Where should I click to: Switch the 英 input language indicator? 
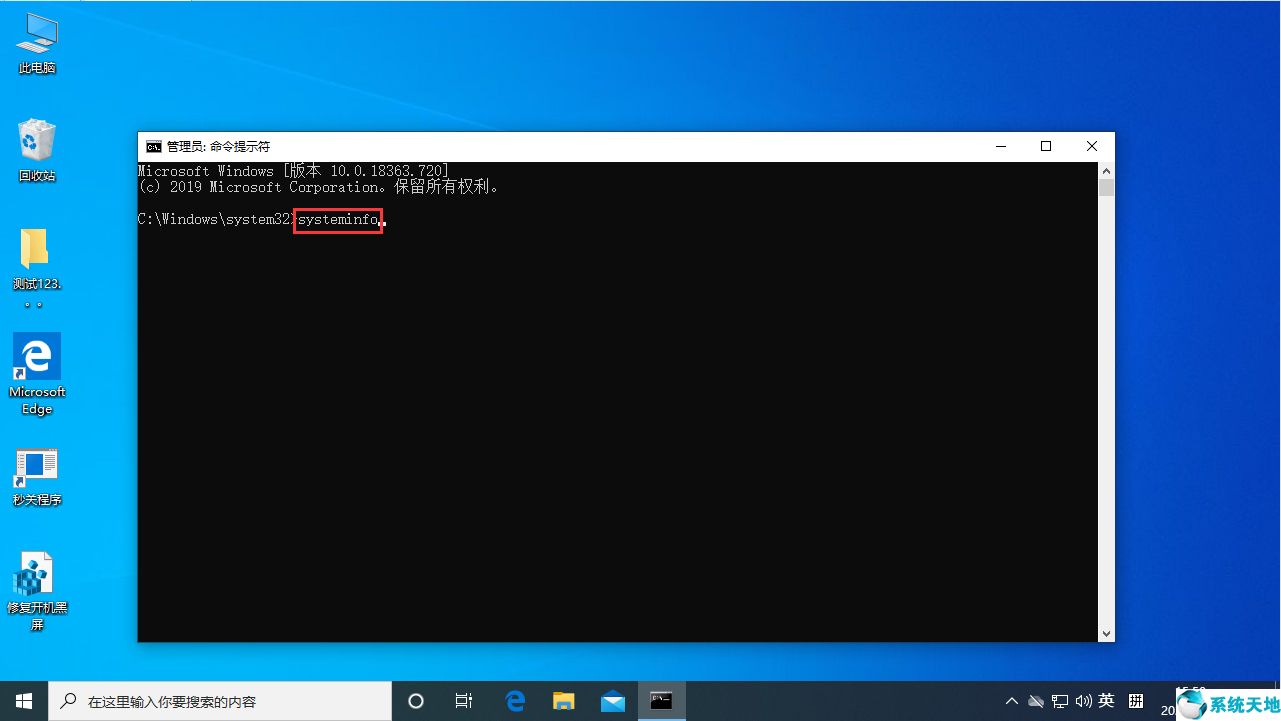1106,701
